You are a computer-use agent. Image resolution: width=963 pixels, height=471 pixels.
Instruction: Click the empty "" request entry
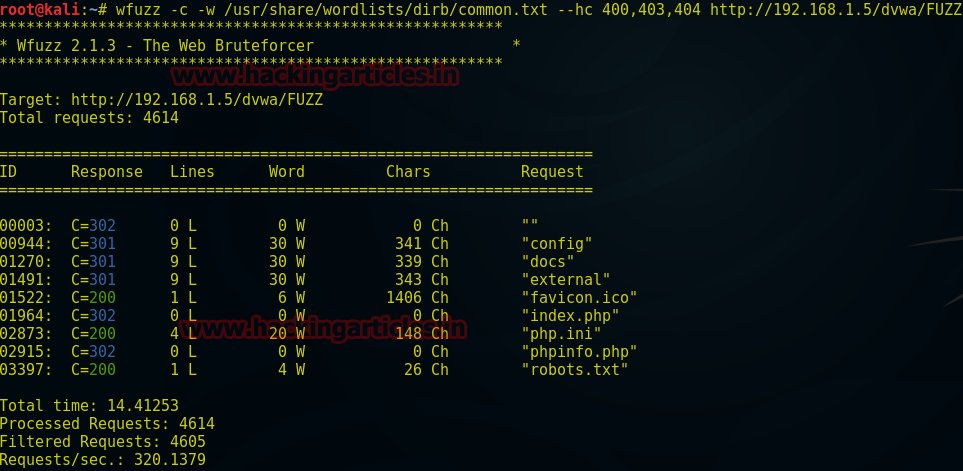point(529,225)
